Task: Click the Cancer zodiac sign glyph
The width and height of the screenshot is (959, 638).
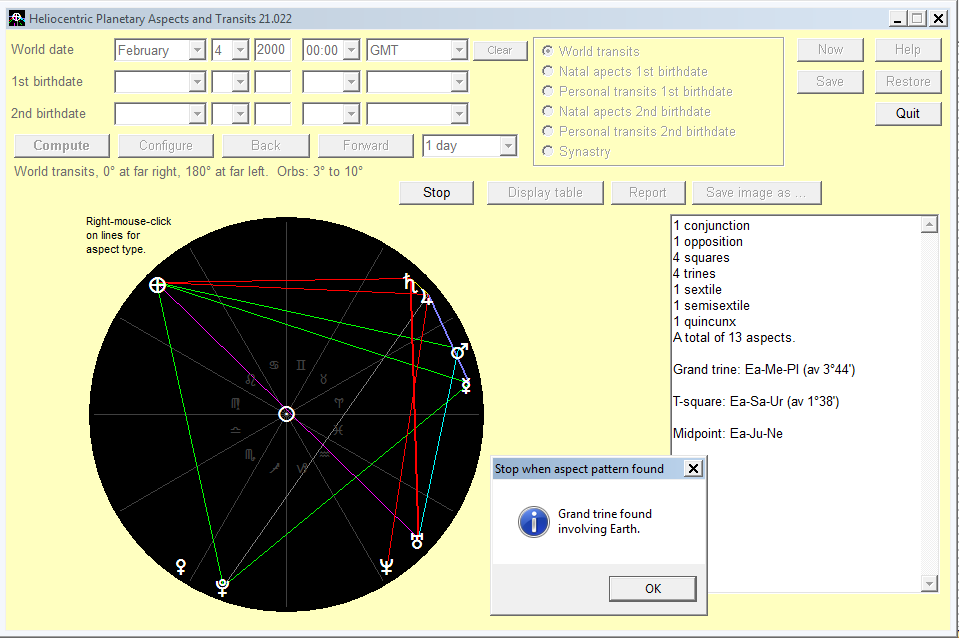Action: coord(274,365)
